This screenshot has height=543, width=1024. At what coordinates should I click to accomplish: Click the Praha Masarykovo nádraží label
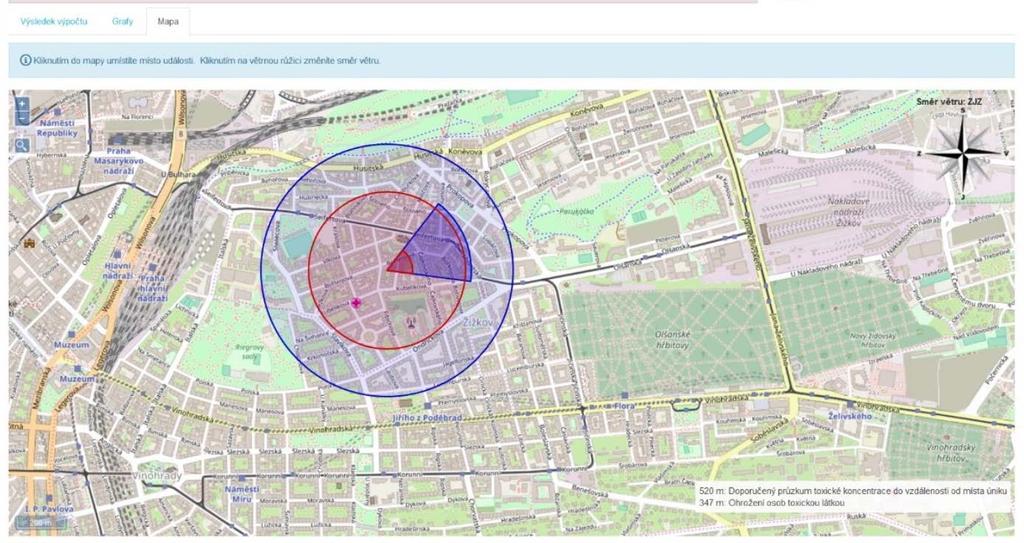[118, 161]
